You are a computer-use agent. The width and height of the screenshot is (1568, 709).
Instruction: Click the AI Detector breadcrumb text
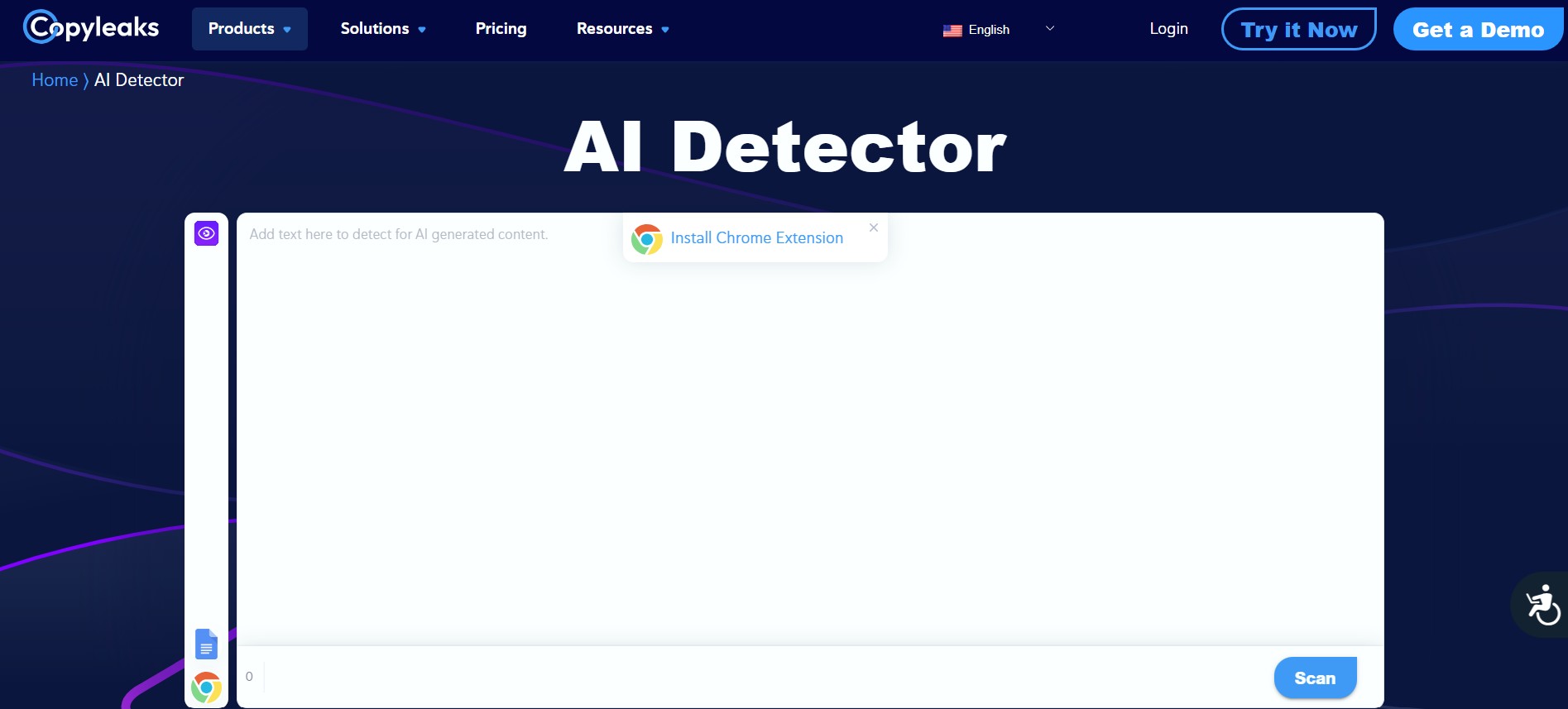[x=139, y=80]
